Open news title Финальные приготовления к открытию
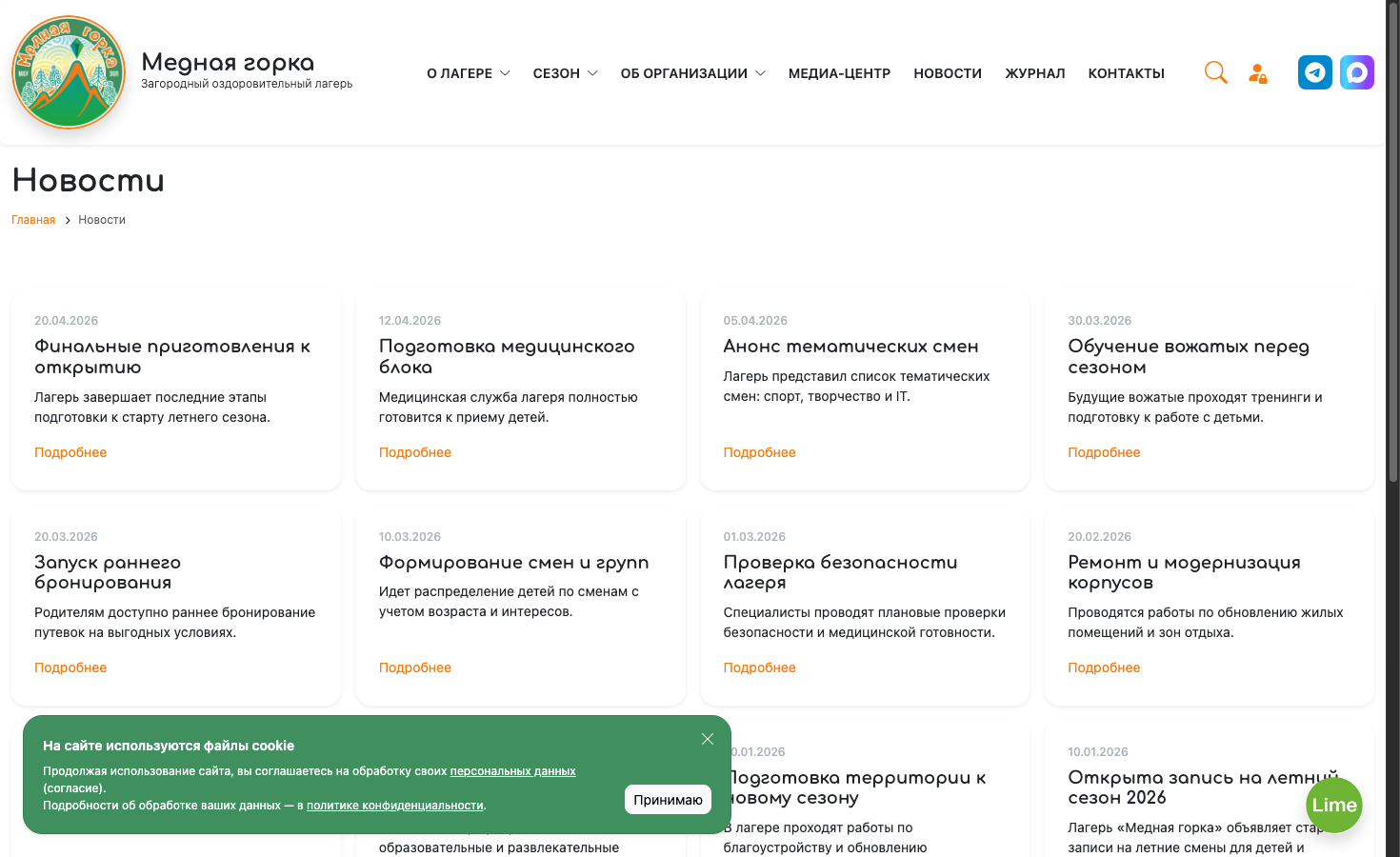This screenshot has height=857, width=1400. (172, 357)
